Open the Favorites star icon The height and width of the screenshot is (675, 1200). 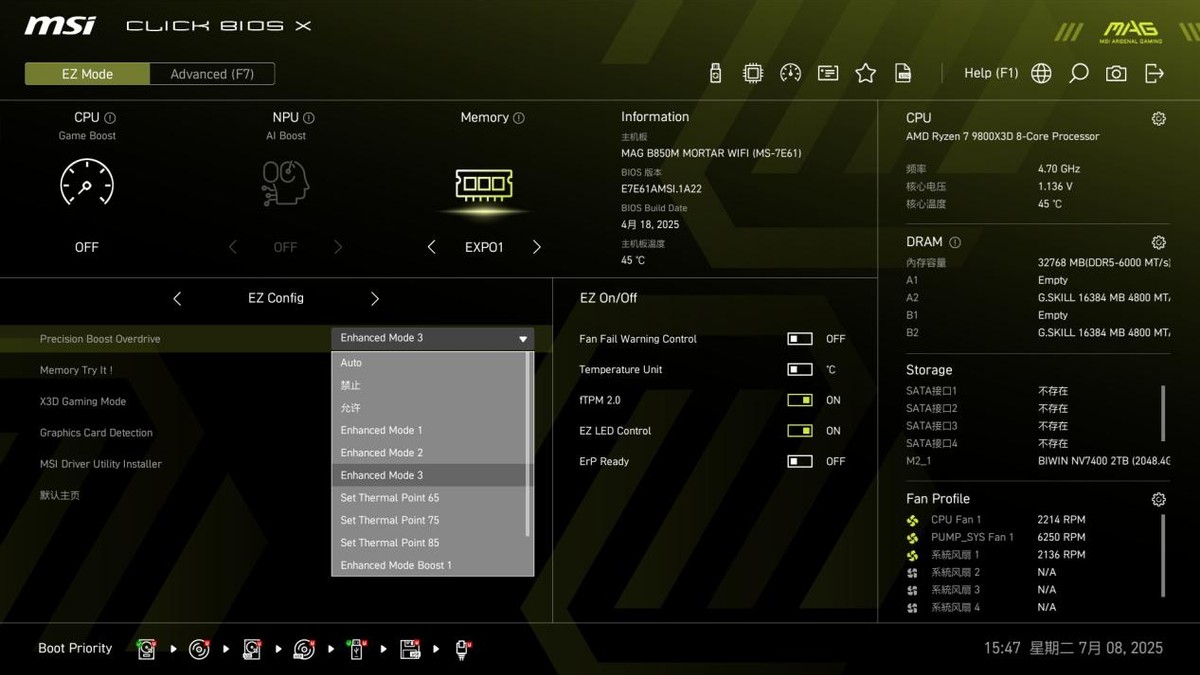click(x=866, y=73)
